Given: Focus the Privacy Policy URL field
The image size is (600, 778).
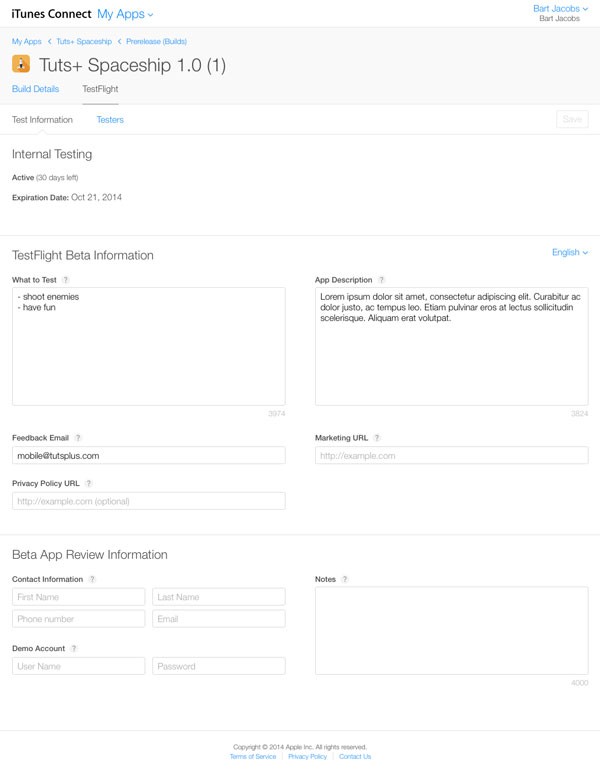Looking at the screenshot, I should pyautogui.click(x=149, y=501).
